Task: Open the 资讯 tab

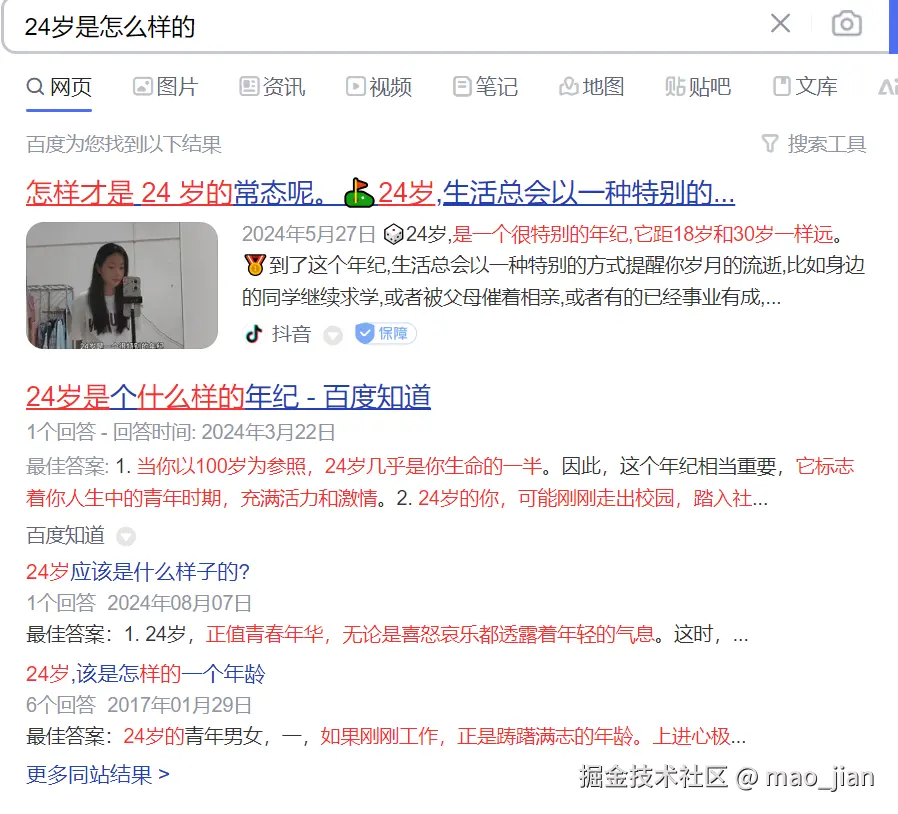Action: [272, 87]
